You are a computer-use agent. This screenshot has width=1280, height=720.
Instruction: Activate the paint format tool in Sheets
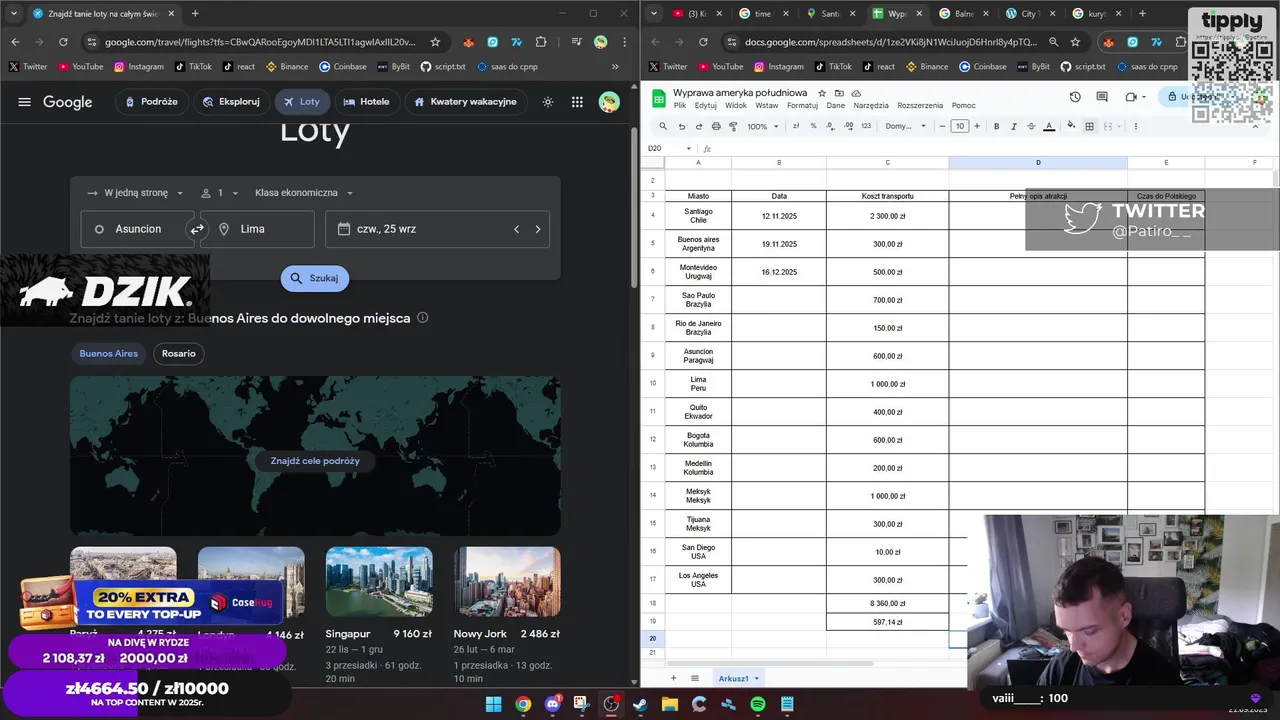[733, 126]
